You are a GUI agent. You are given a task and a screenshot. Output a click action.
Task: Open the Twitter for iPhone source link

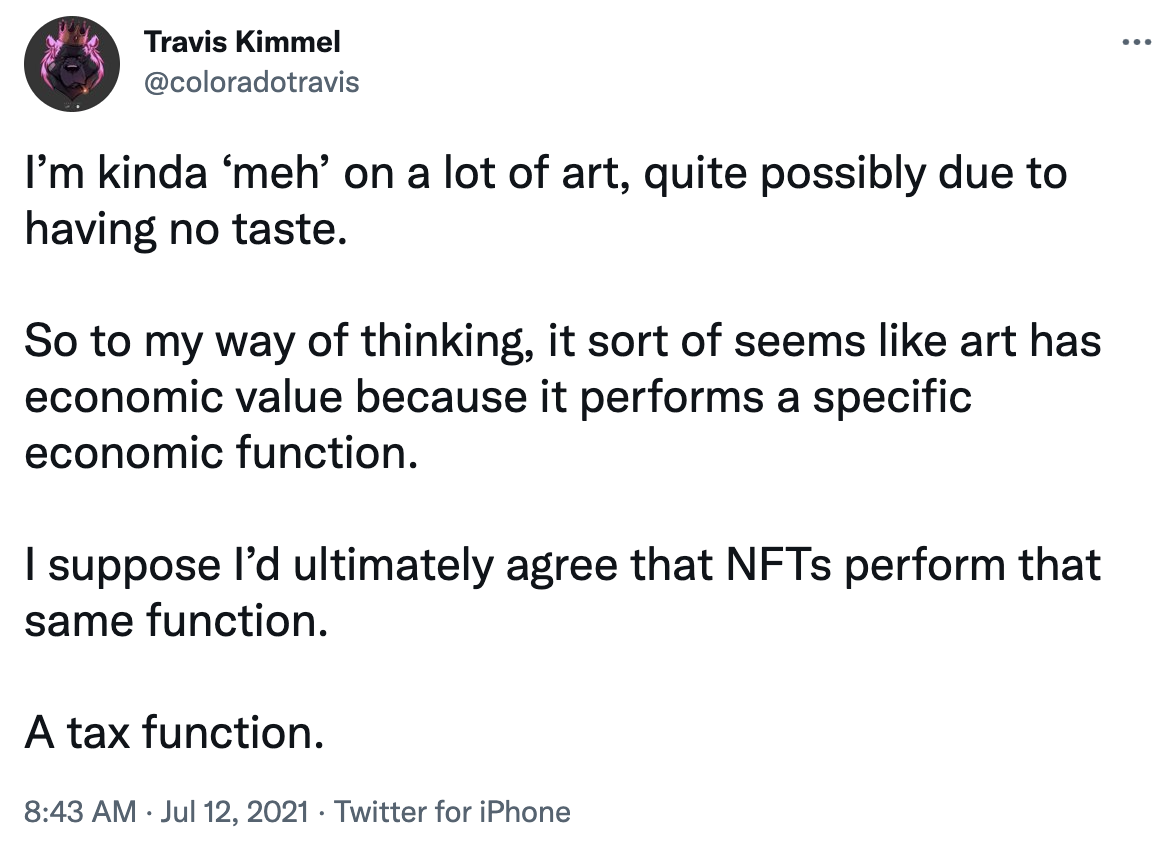click(x=451, y=811)
